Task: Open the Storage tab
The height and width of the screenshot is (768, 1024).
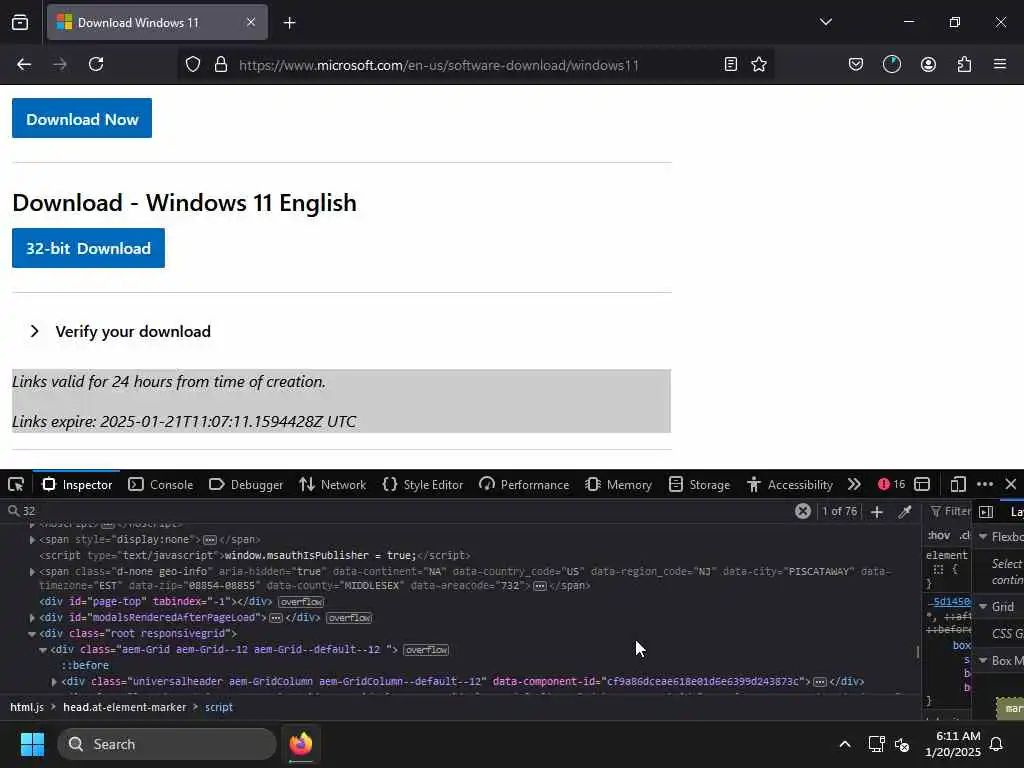Action: [699, 485]
